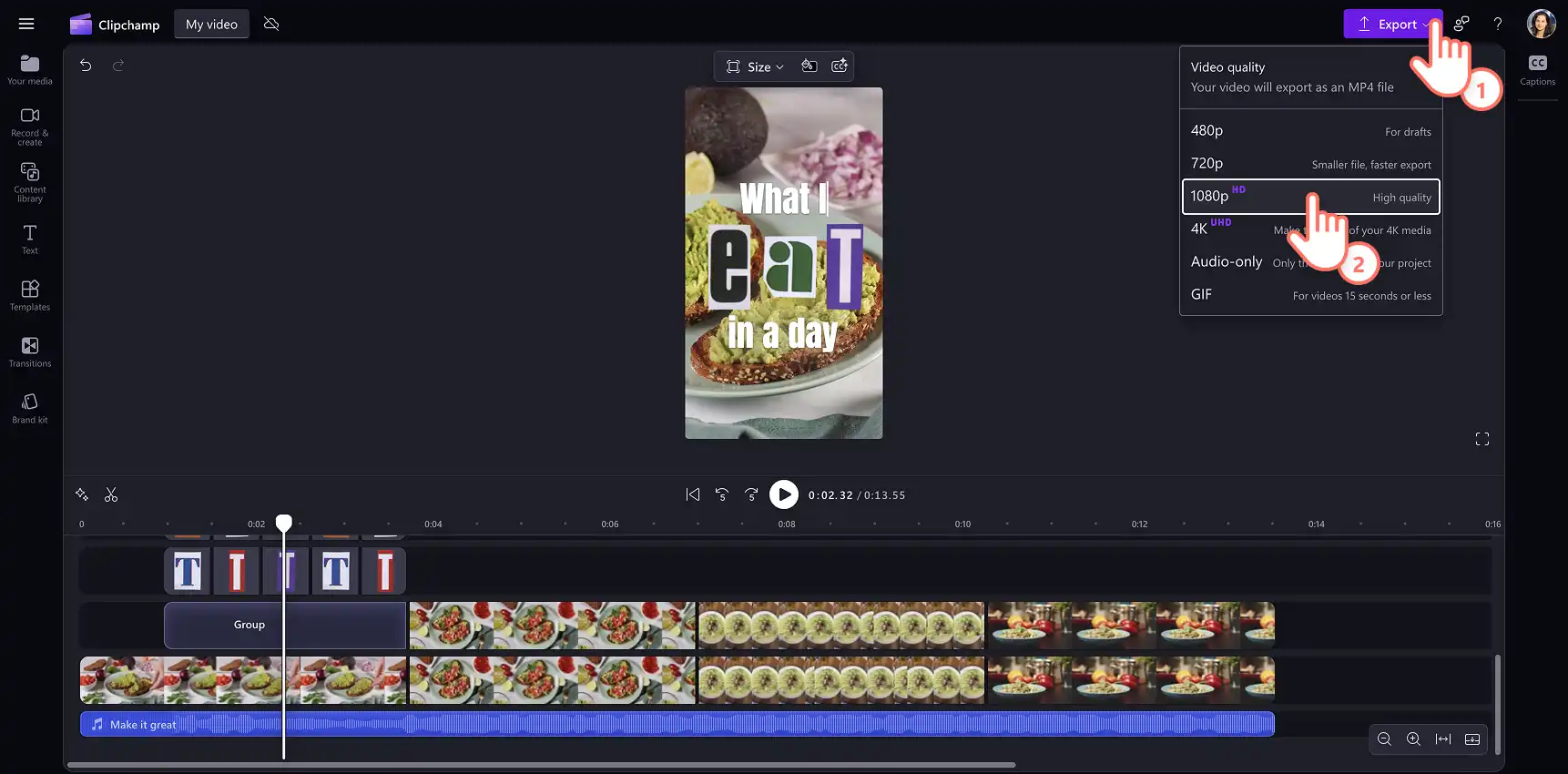Click the cloud sync off icon

(271, 24)
